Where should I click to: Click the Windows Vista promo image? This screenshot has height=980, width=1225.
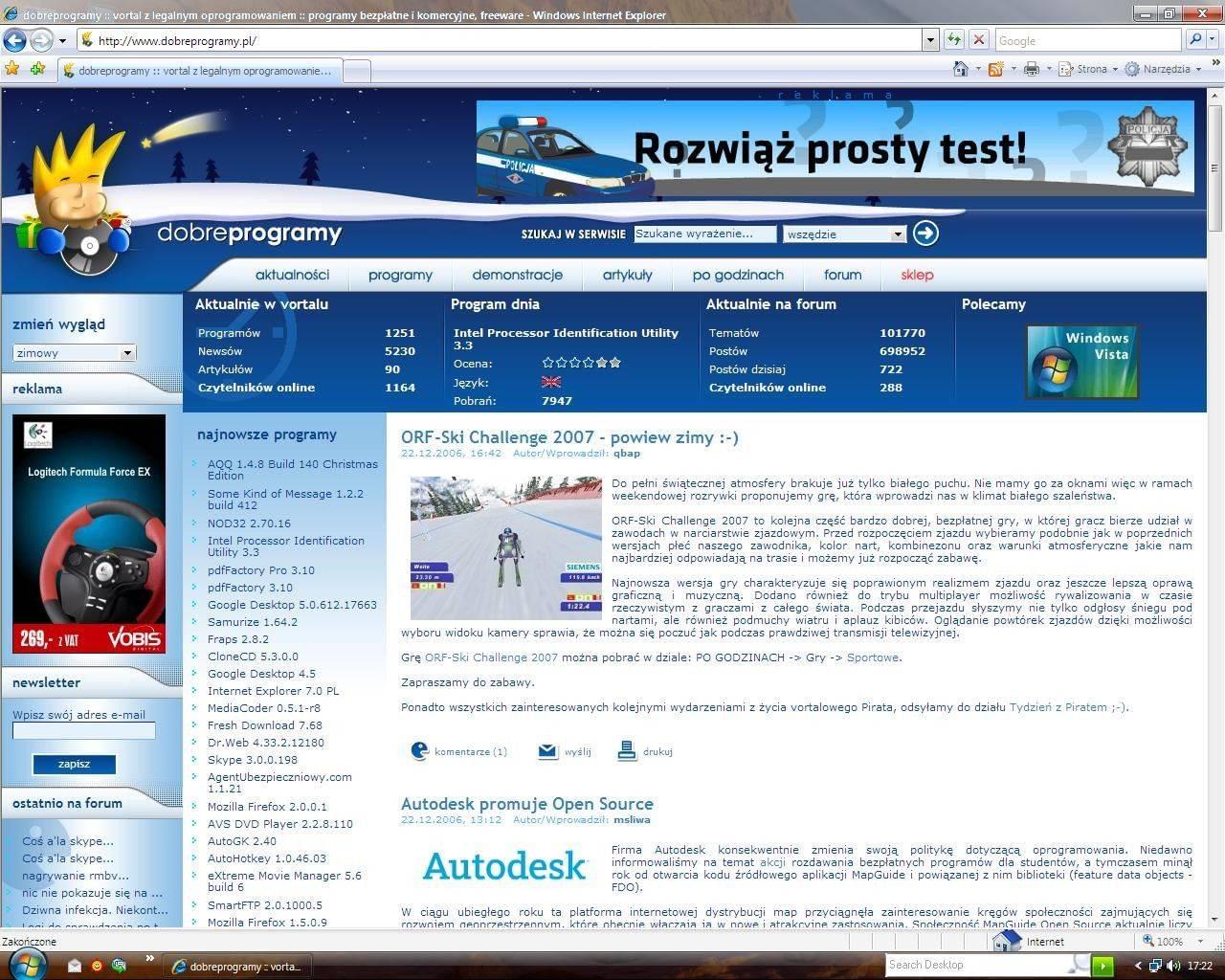pos(1082,362)
